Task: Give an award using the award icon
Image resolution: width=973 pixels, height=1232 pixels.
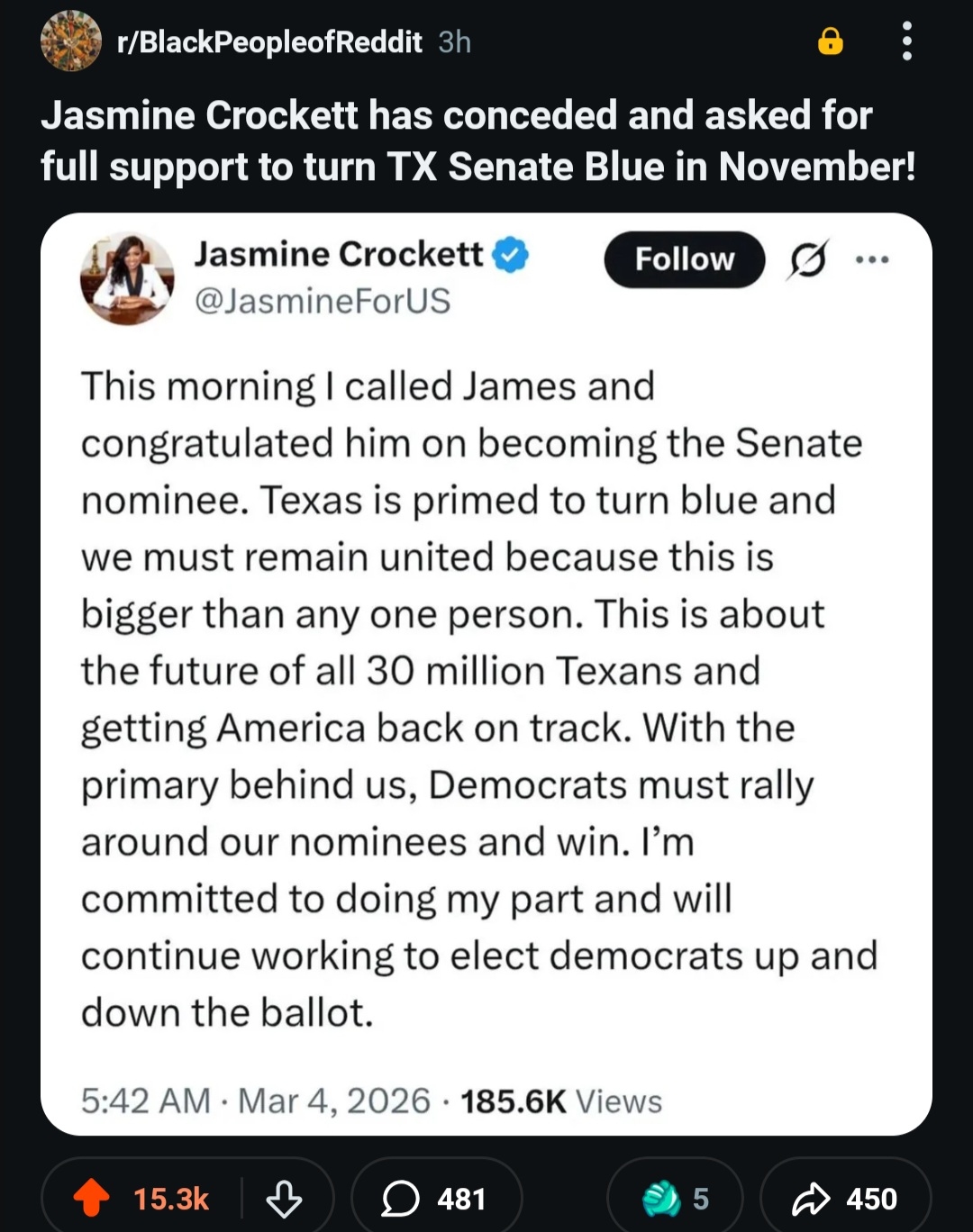Action: coord(662,1199)
